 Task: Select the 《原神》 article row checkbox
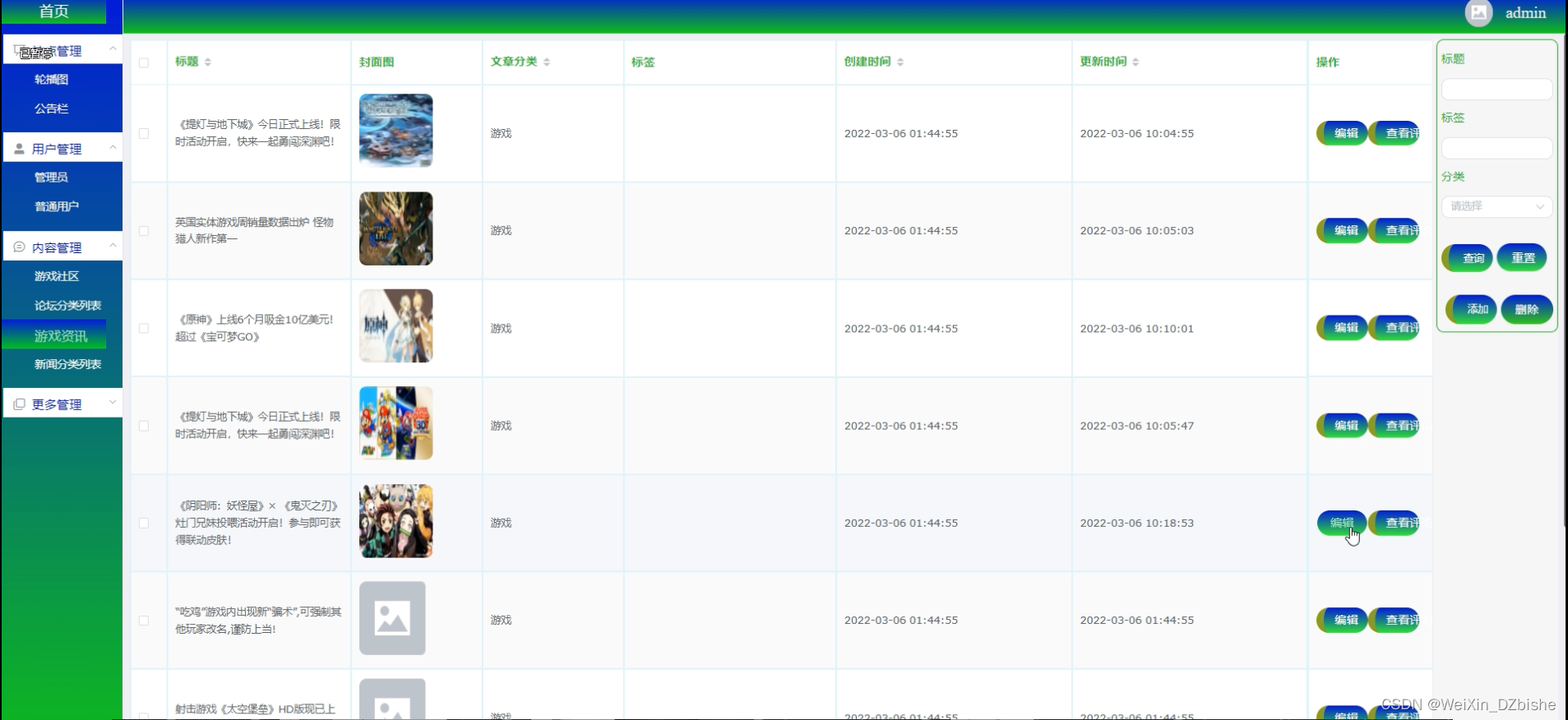coord(144,328)
